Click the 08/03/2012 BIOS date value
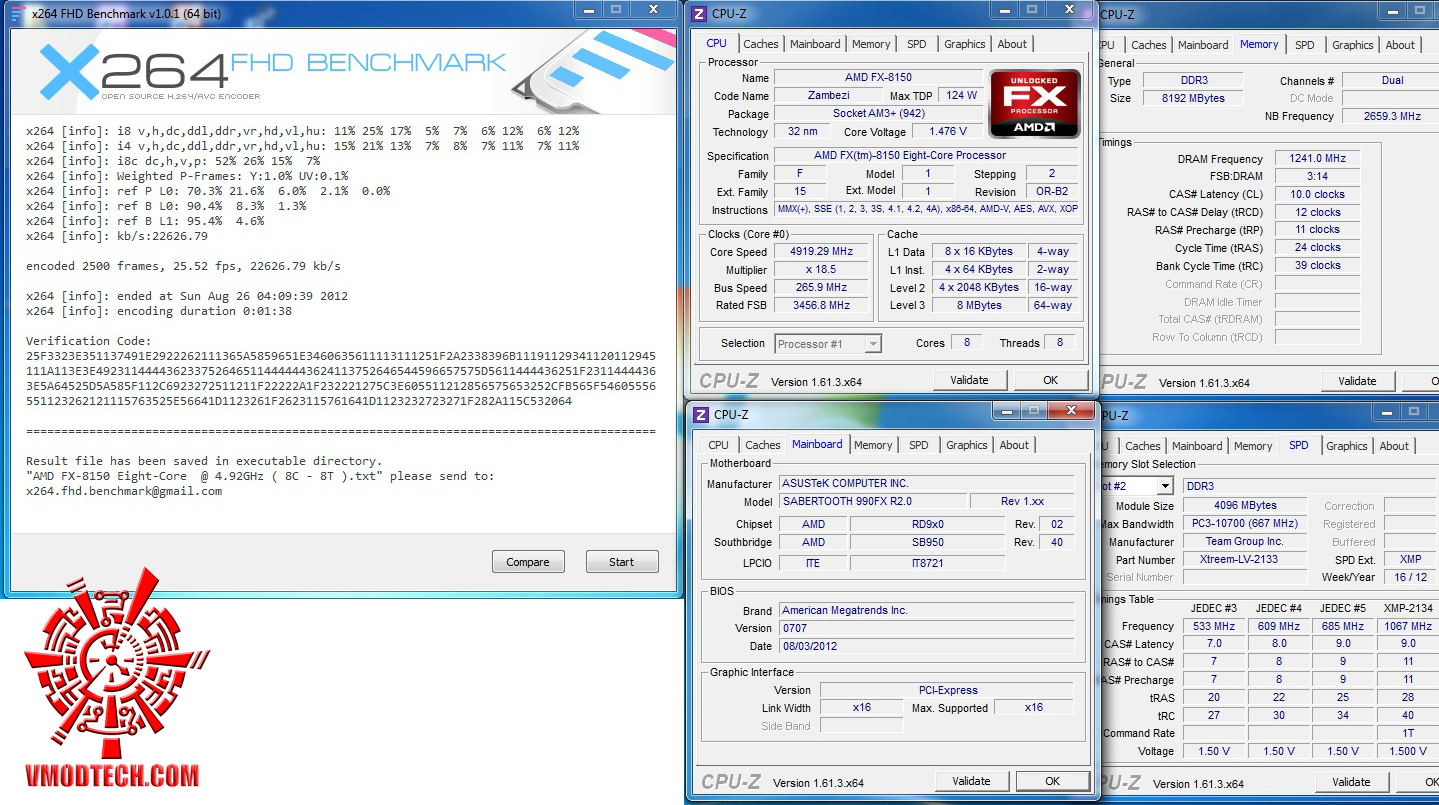Viewport: 1439px width, 805px height. click(926, 647)
